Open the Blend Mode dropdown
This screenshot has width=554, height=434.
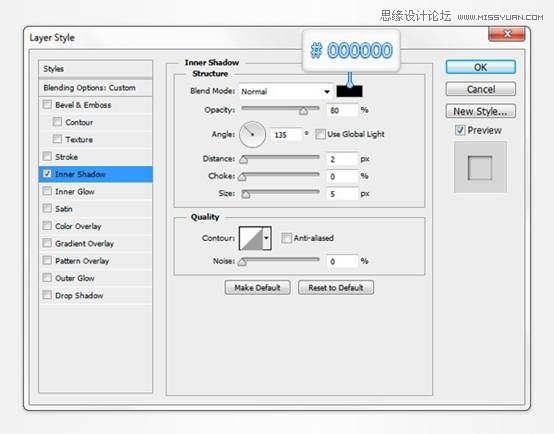(x=286, y=92)
